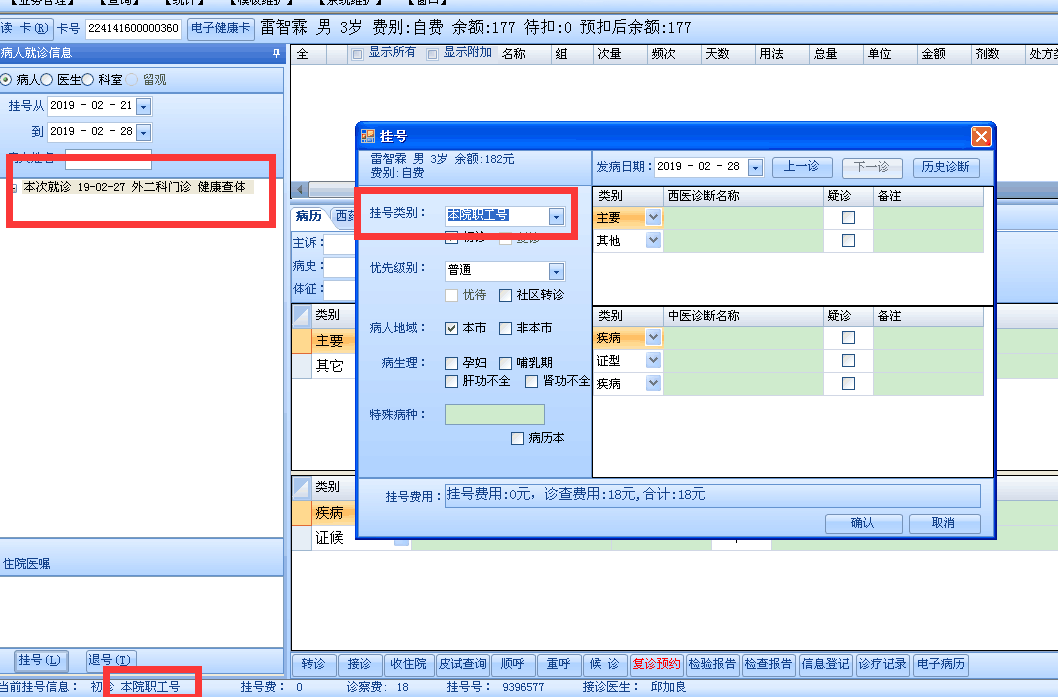Image resolution: width=1058 pixels, height=697 pixels.
Task: Tick 疑诊 checkbox in 证型 row
Action: 848,360
